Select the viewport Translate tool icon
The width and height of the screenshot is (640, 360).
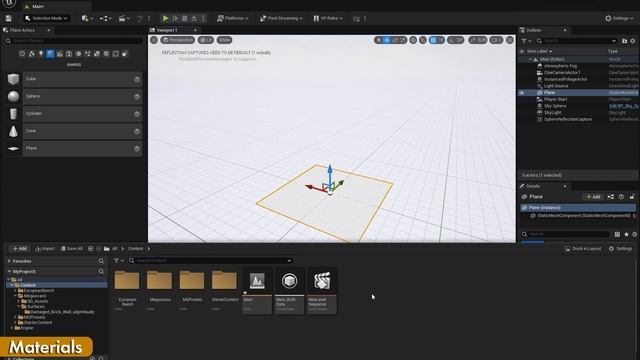point(387,40)
